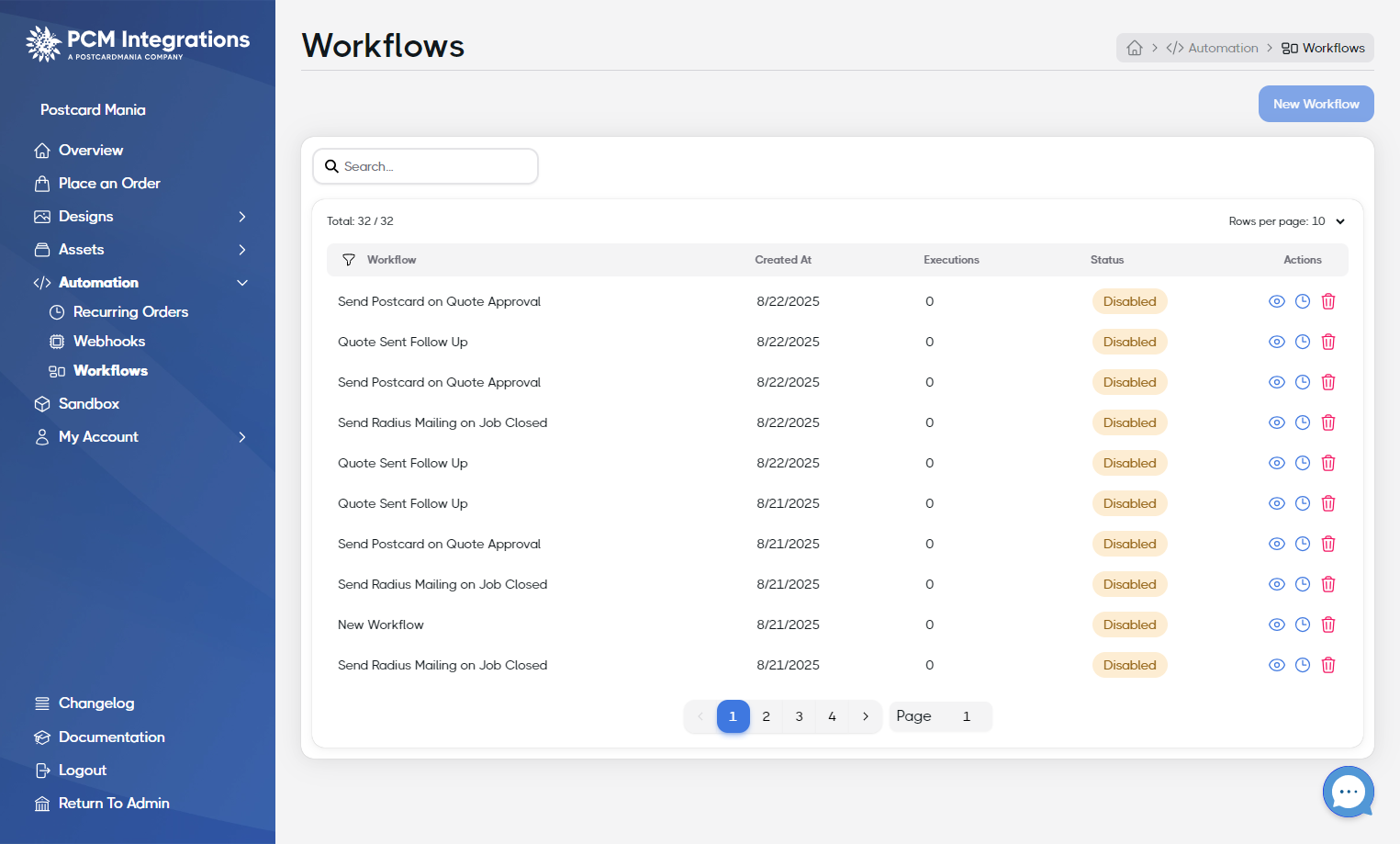The height and width of the screenshot is (844, 1400).
Task: Open Webhooks in the sidebar
Action: click(x=109, y=342)
